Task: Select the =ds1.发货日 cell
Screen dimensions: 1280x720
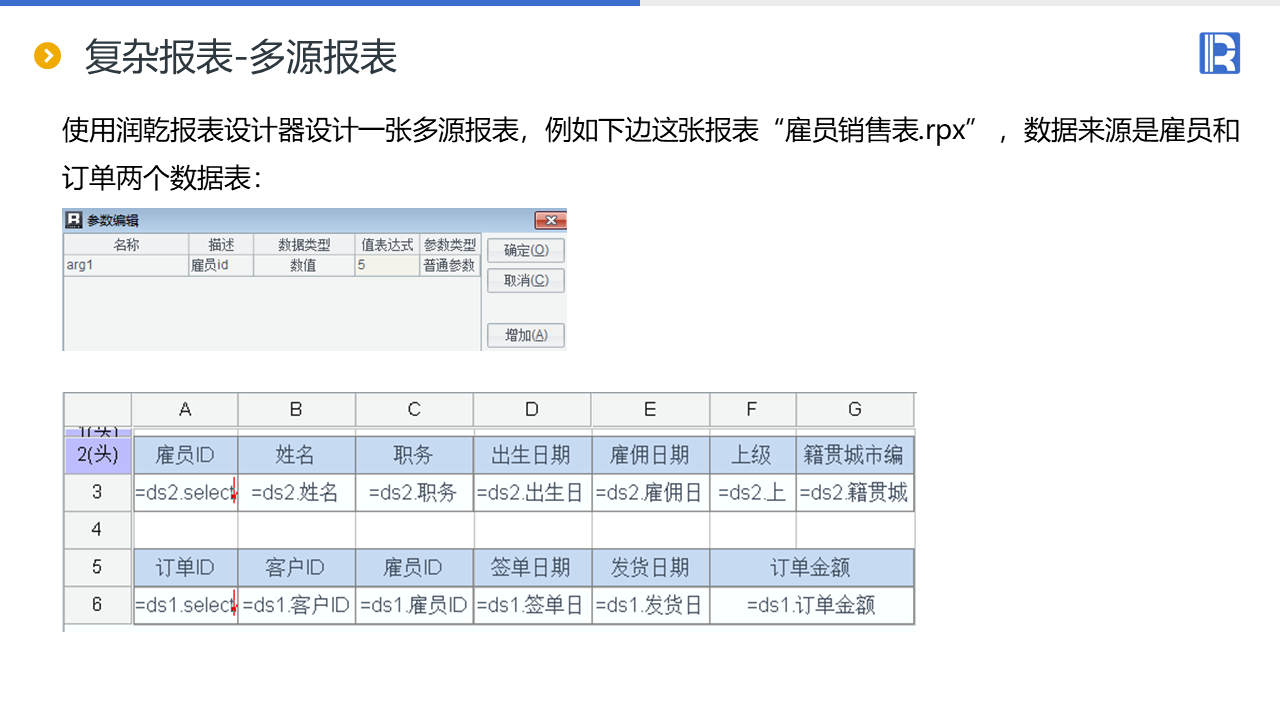Action: [650, 605]
